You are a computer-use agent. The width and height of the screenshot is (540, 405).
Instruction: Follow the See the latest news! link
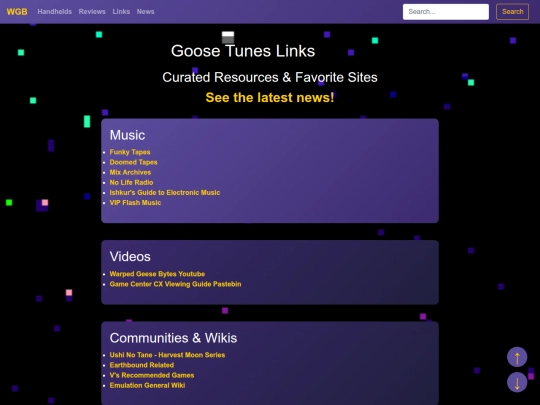tap(270, 97)
